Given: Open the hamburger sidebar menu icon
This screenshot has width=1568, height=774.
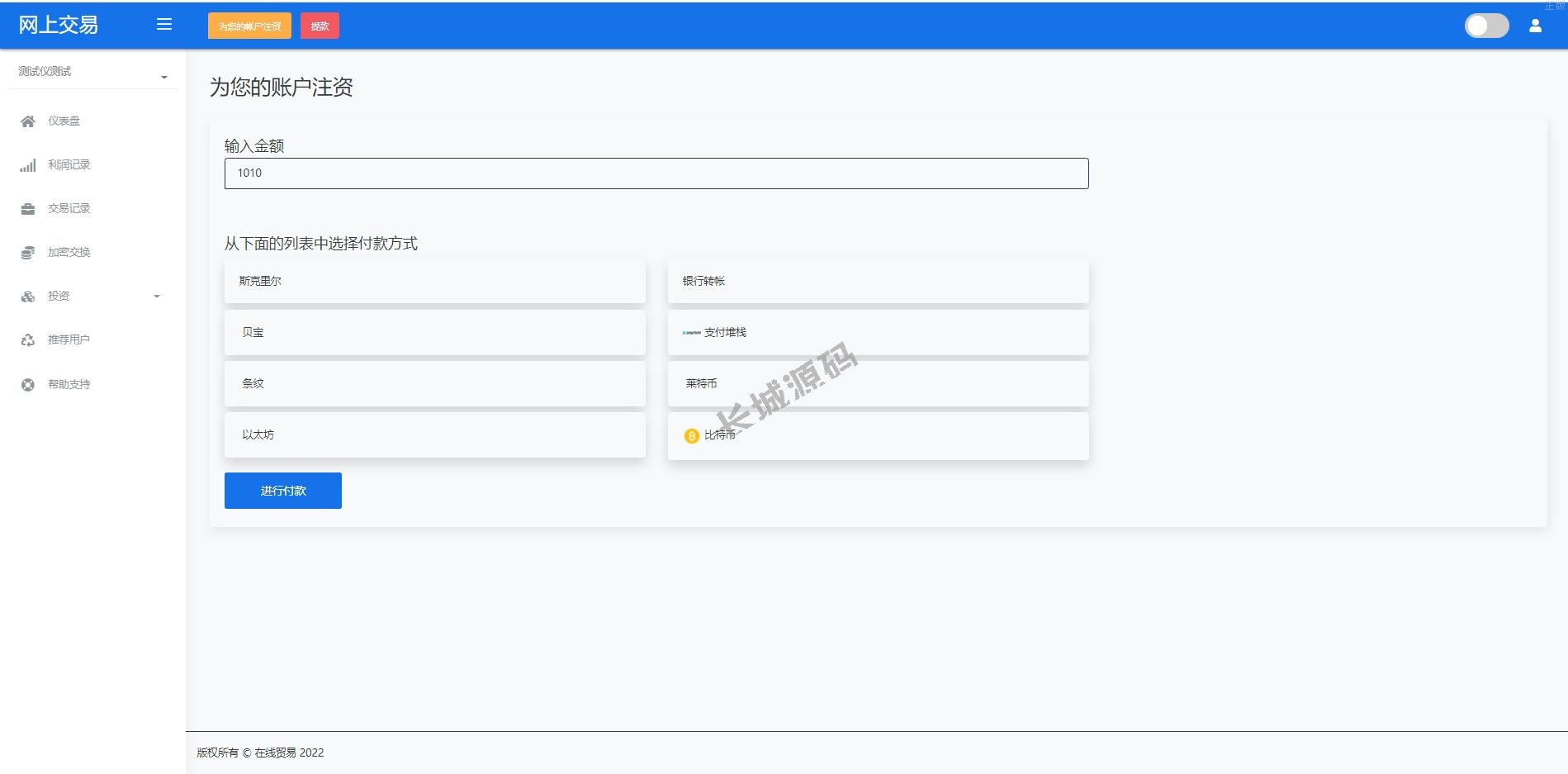Looking at the screenshot, I should coord(164,25).
